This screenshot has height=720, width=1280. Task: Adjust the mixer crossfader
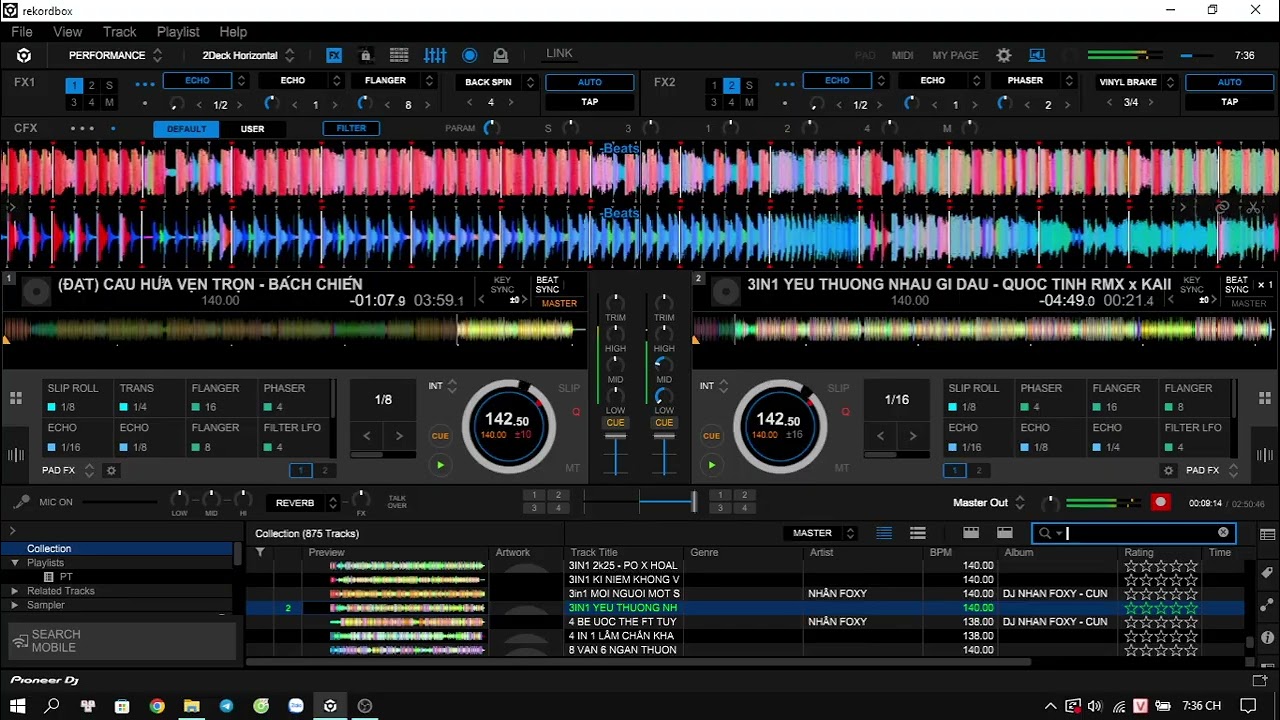click(x=693, y=502)
